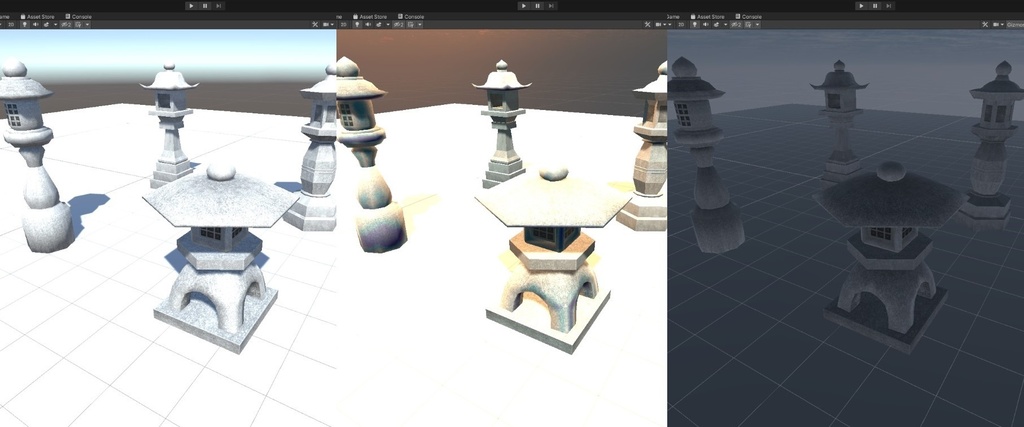Viewport: 1024px width, 427px height.
Task: Select hexagonal-roof lantern in the orange-sky scene
Action: [x=551, y=258]
